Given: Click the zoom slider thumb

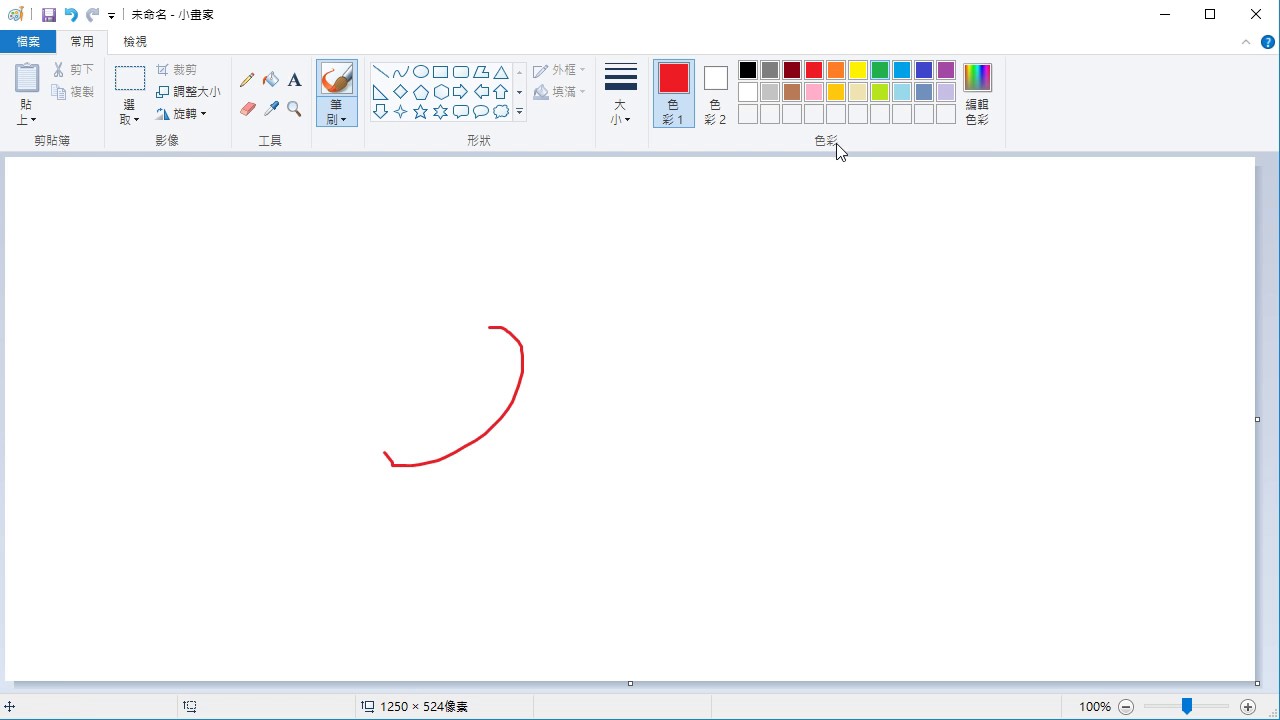Looking at the screenshot, I should pyautogui.click(x=1187, y=707).
